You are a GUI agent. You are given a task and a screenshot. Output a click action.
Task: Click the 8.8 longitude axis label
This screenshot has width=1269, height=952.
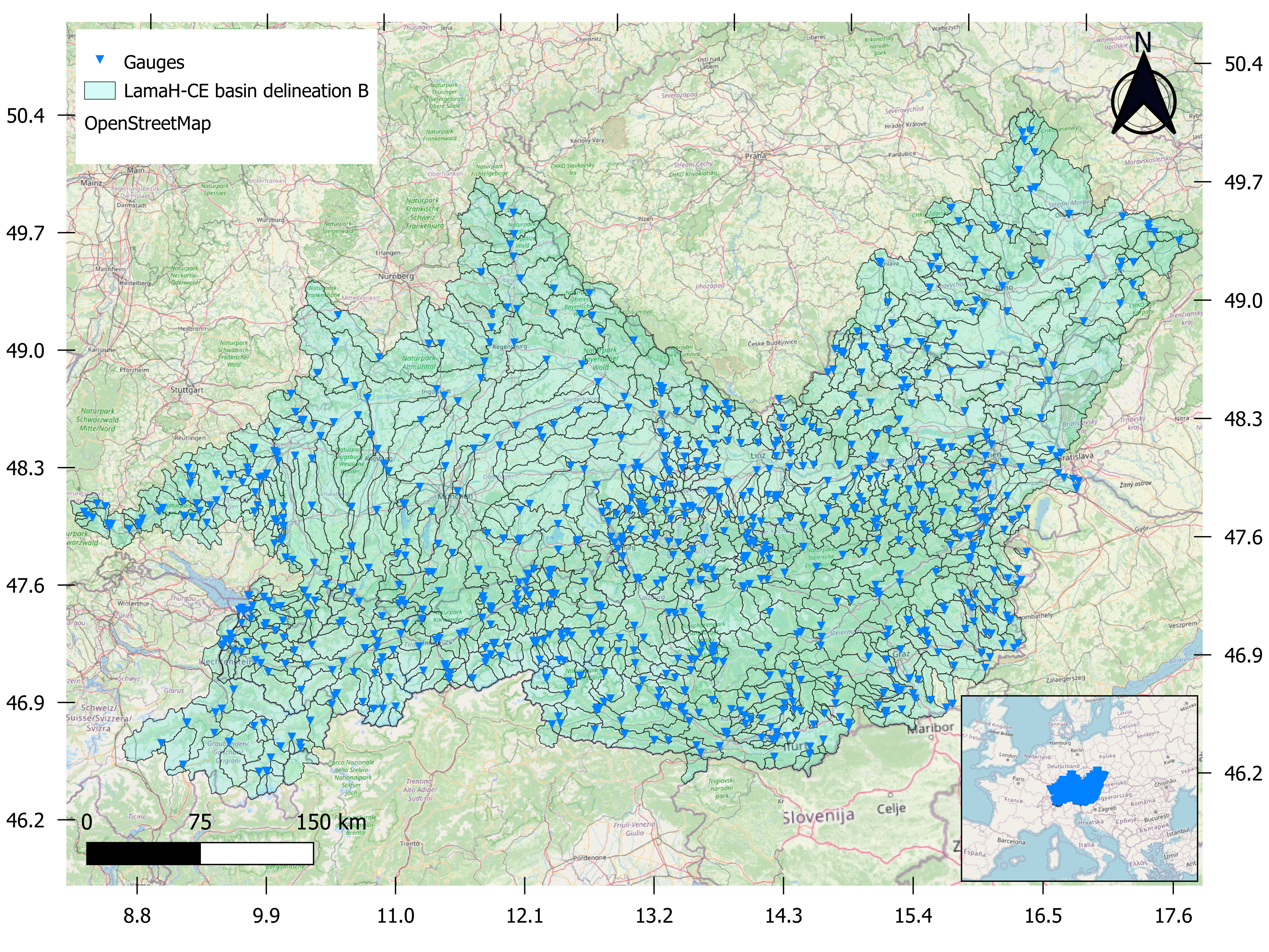click(x=137, y=915)
